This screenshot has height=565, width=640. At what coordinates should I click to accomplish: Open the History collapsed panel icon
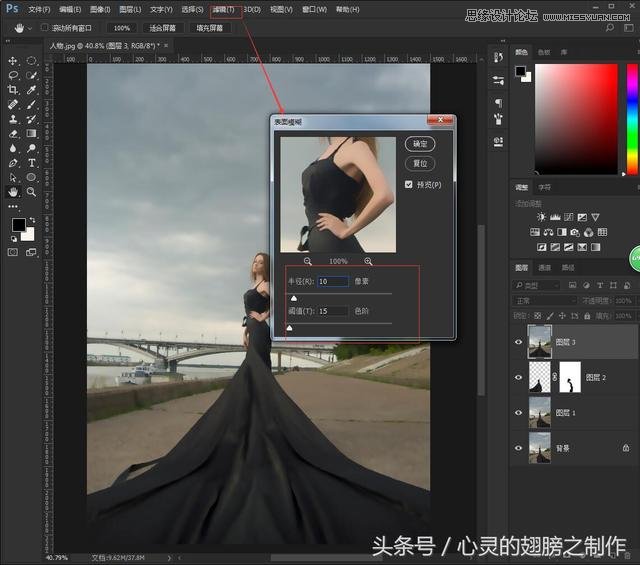(498, 58)
